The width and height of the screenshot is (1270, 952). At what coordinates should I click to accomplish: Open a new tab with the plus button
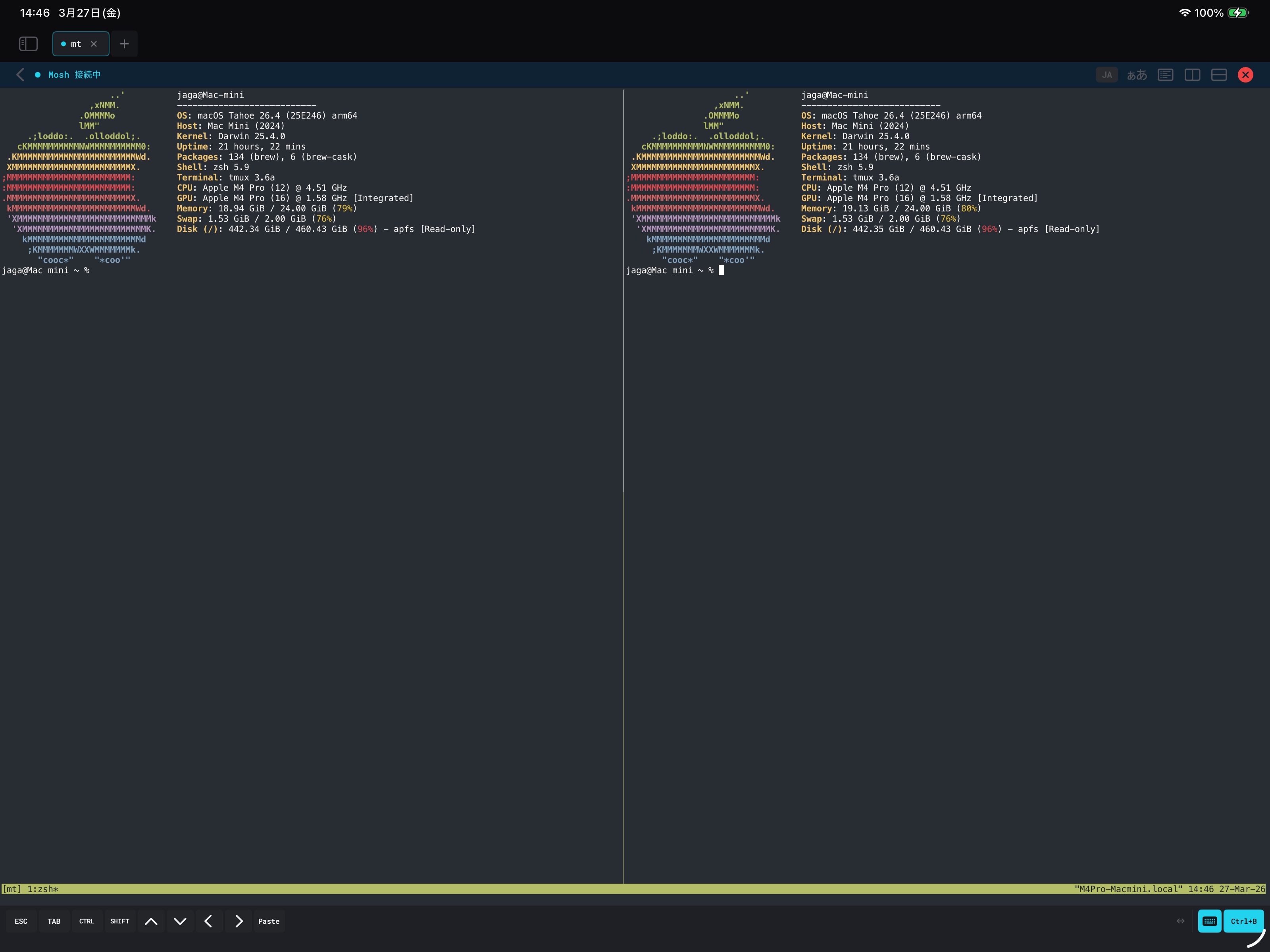click(x=125, y=44)
